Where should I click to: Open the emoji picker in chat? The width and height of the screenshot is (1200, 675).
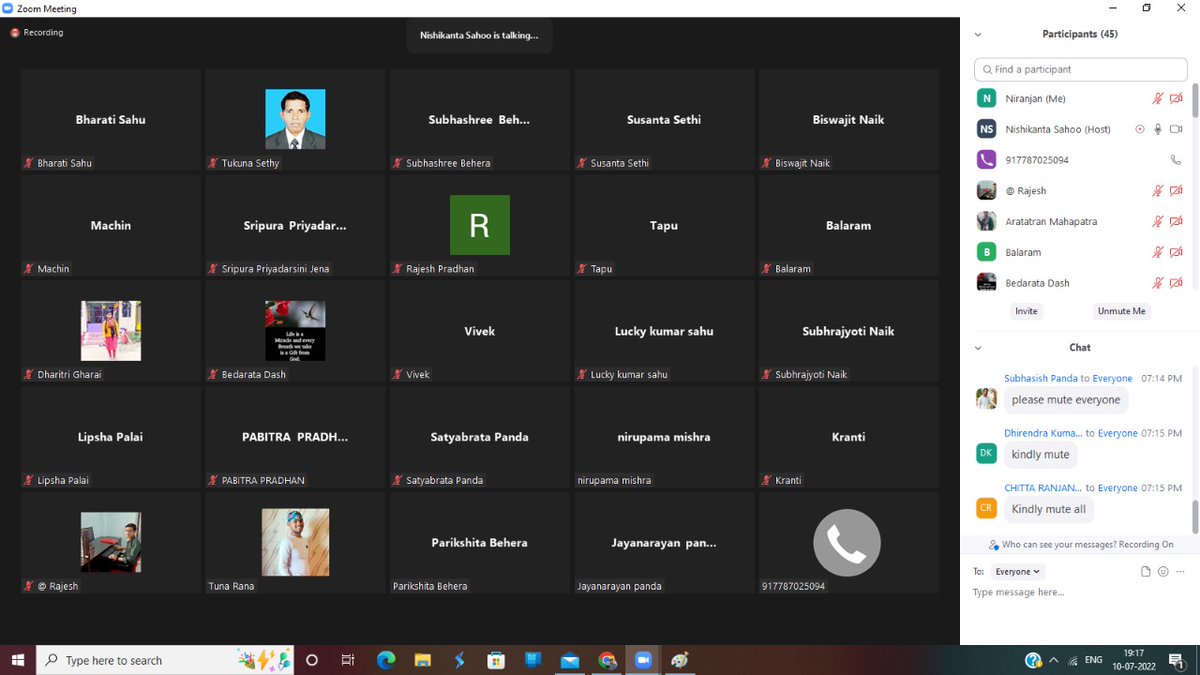(1163, 572)
